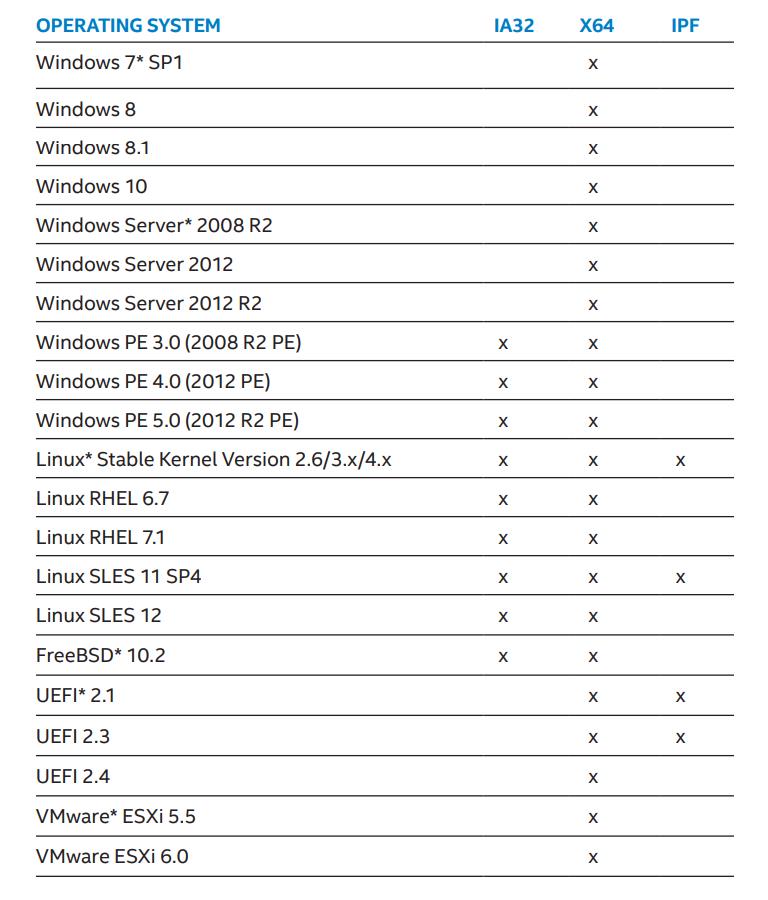Click the OPERATING SYSTEM column header
Viewport: 768px width, 900px height.
[128, 25]
